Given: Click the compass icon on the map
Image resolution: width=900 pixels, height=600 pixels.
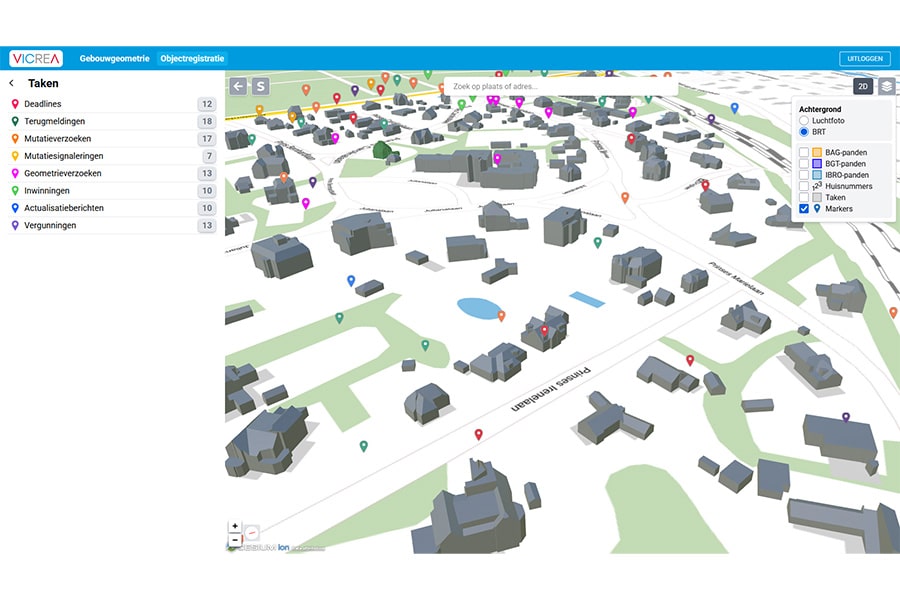Looking at the screenshot, I should pyautogui.click(x=252, y=533).
